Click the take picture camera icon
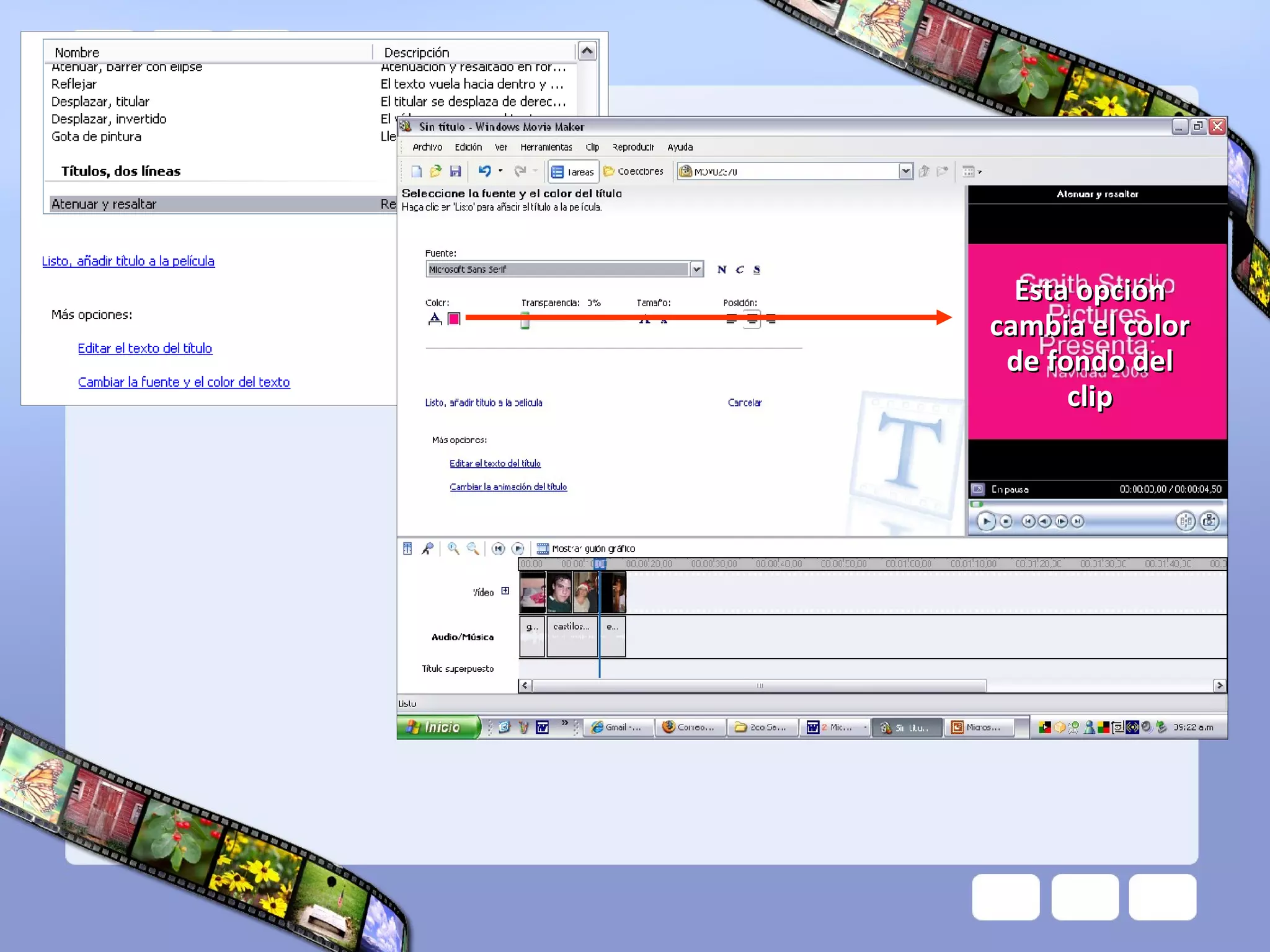This screenshot has height=952, width=1270. tap(1209, 521)
